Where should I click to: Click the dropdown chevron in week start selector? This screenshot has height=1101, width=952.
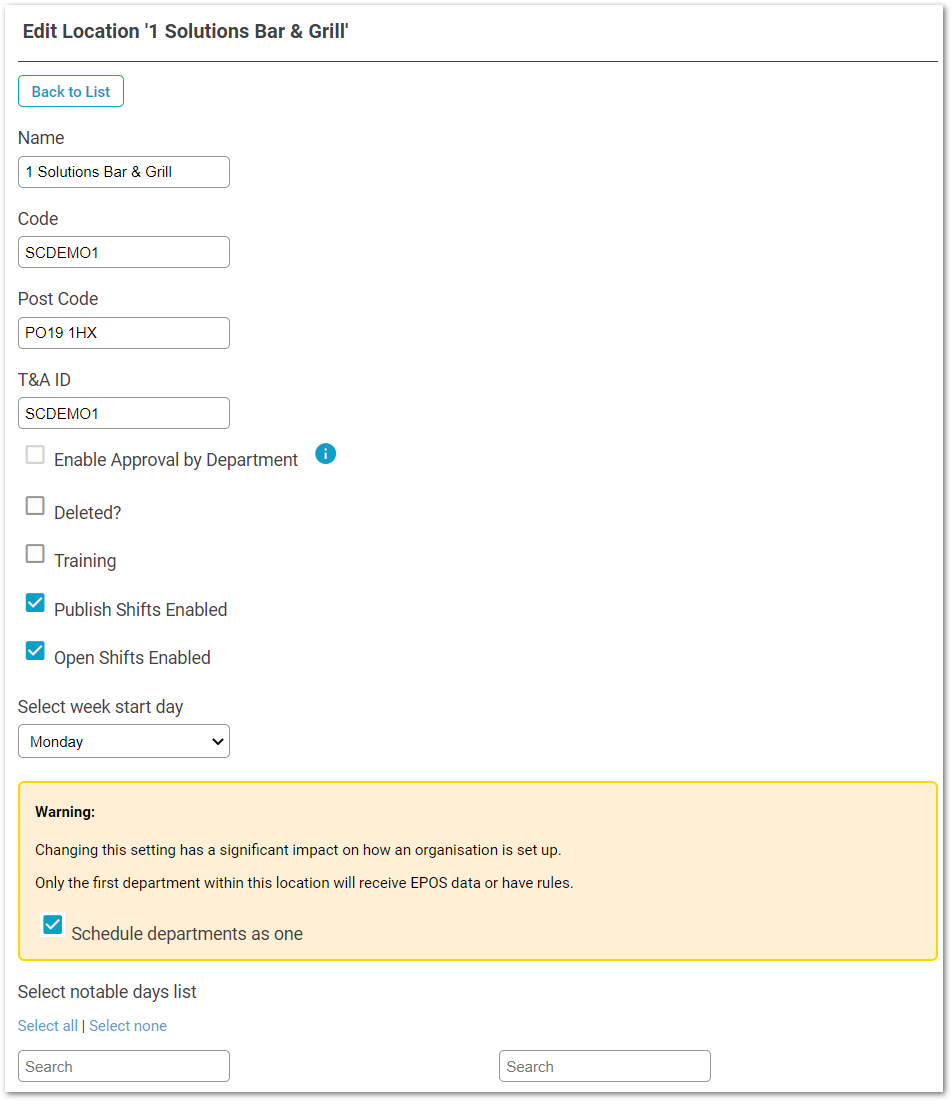pyautogui.click(x=218, y=741)
